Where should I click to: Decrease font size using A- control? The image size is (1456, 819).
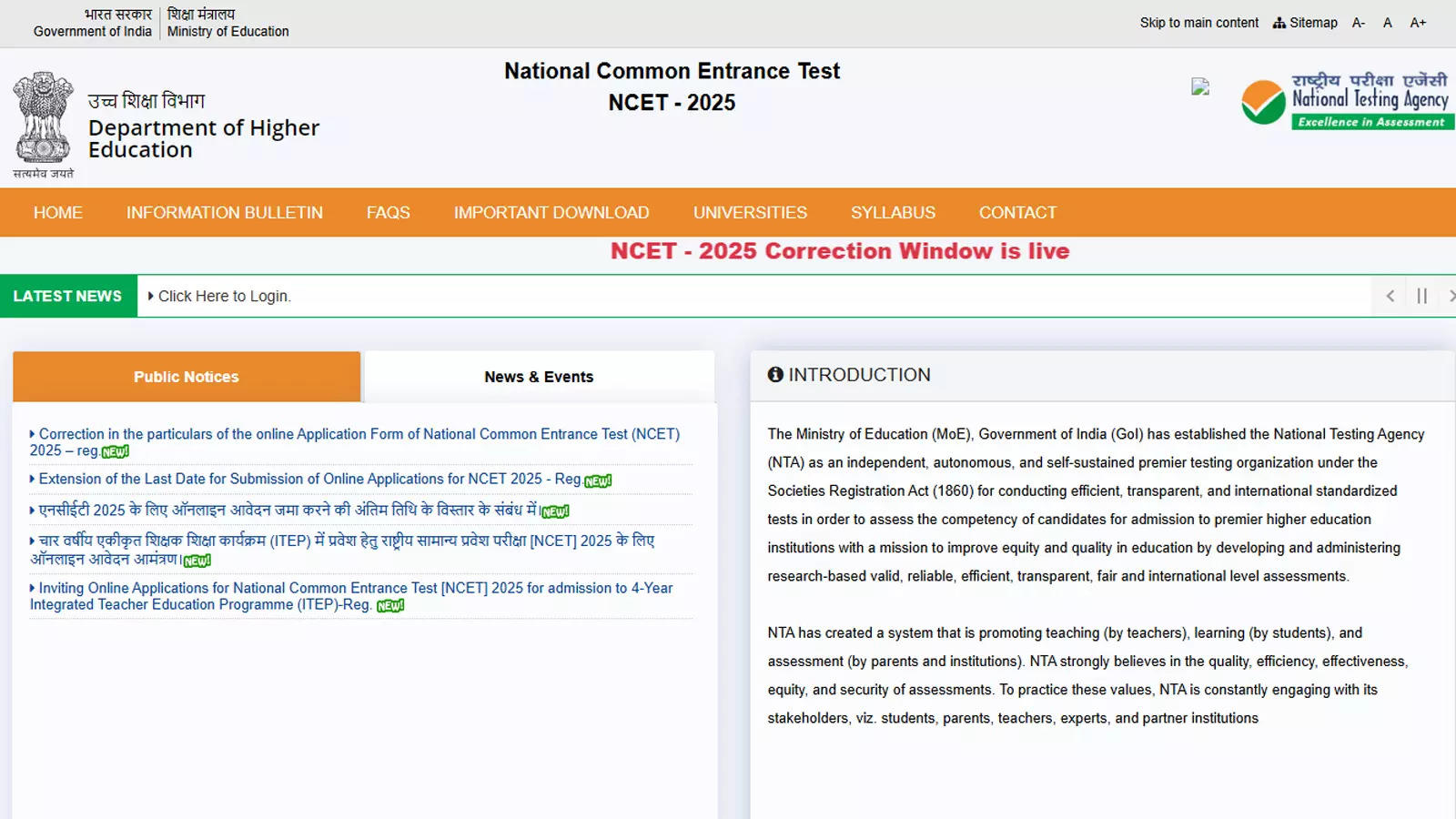pyautogui.click(x=1358, y=22)
